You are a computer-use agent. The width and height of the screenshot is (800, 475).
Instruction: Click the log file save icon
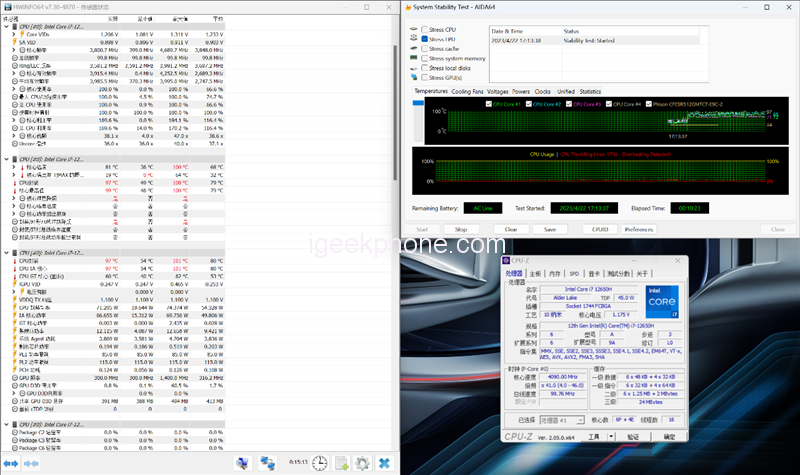tap(340, 463)
